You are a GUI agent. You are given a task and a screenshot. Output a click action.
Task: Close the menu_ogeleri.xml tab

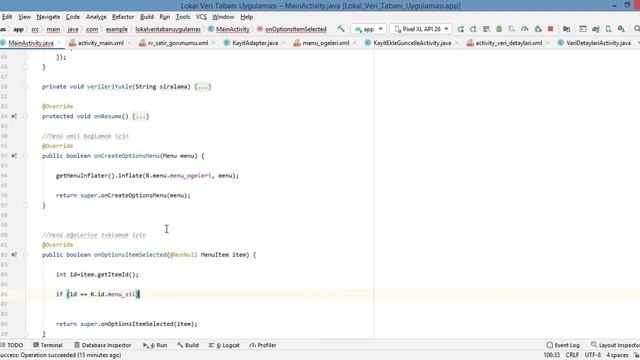click(x=354, y=43)
